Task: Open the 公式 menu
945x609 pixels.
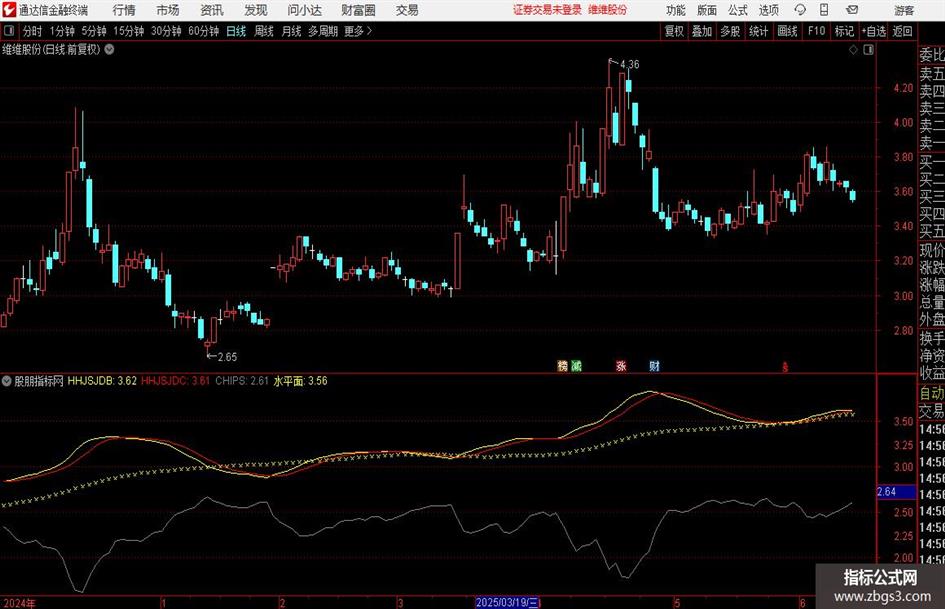Action: [737, 10]
